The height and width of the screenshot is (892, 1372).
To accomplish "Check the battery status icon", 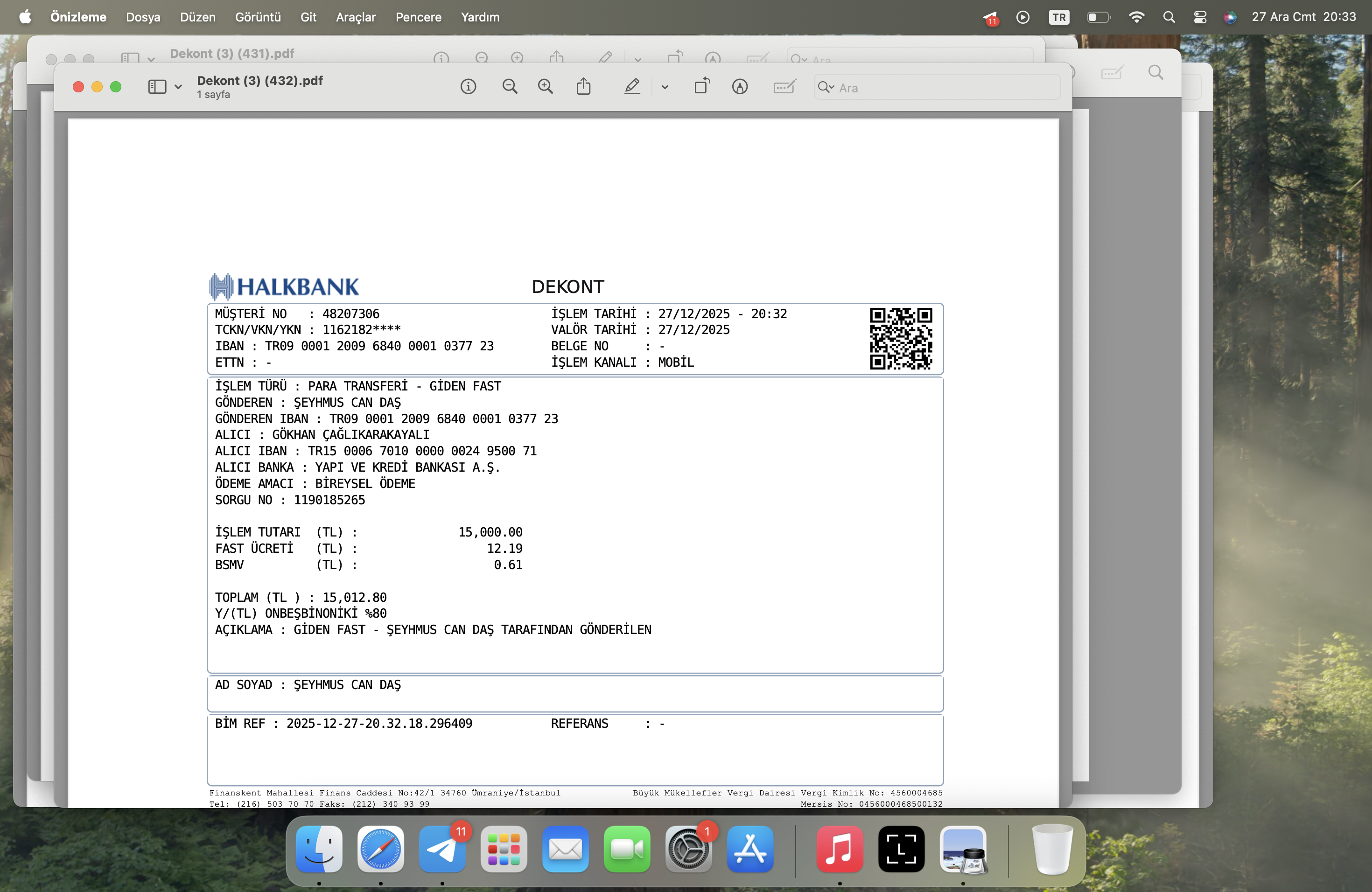I will [1099, 17].
